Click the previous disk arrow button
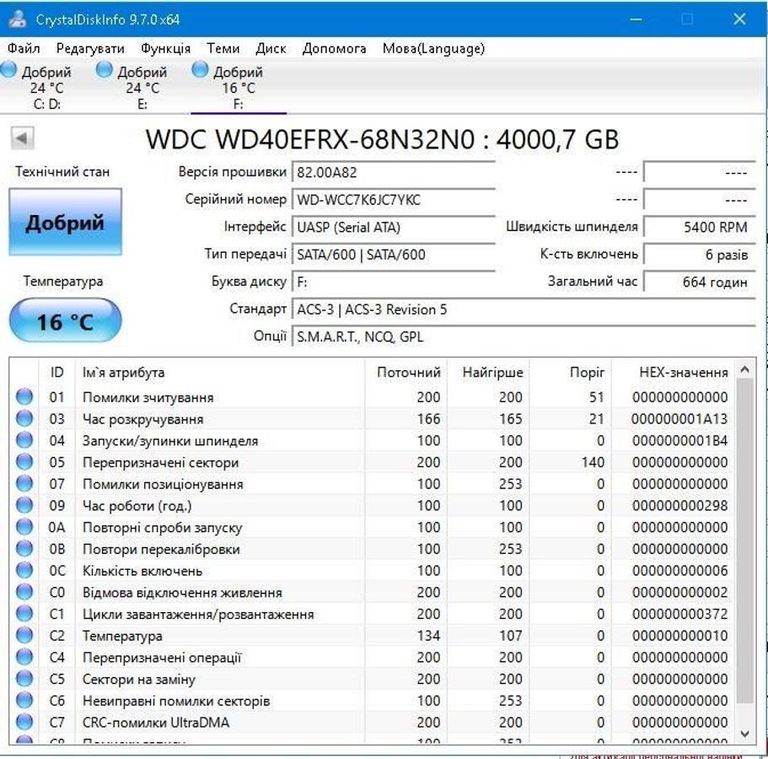The width and height of the screenshot is (768, 759). click(22, 138)
